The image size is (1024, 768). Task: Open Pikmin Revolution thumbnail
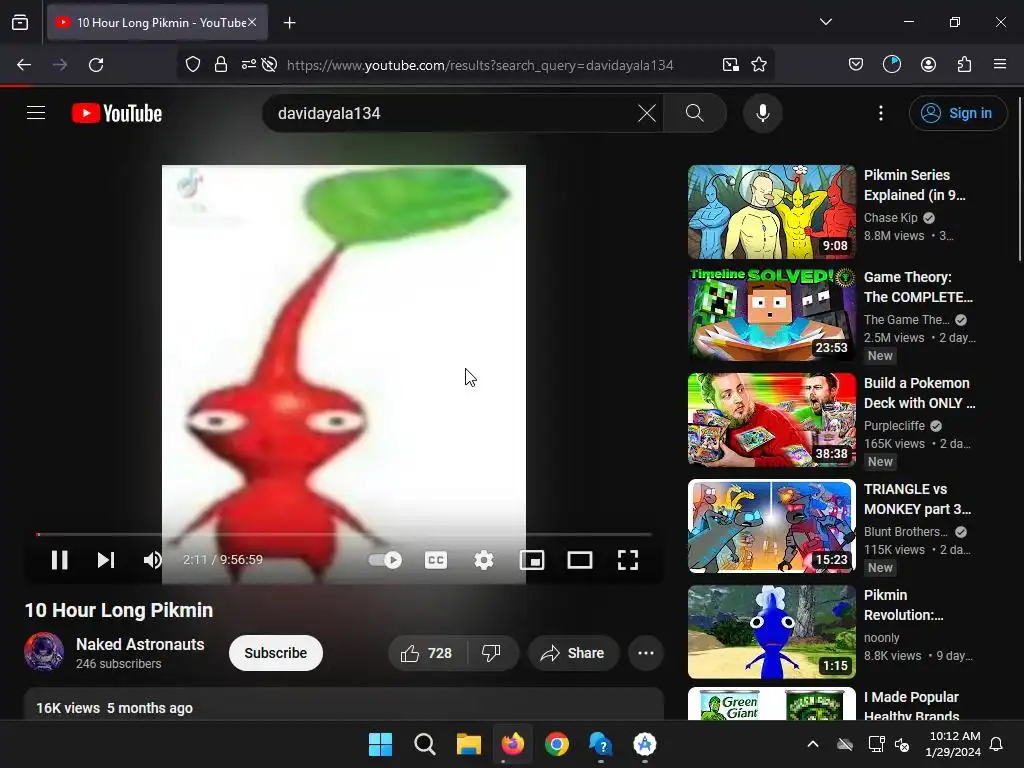(x=771, y=632)
